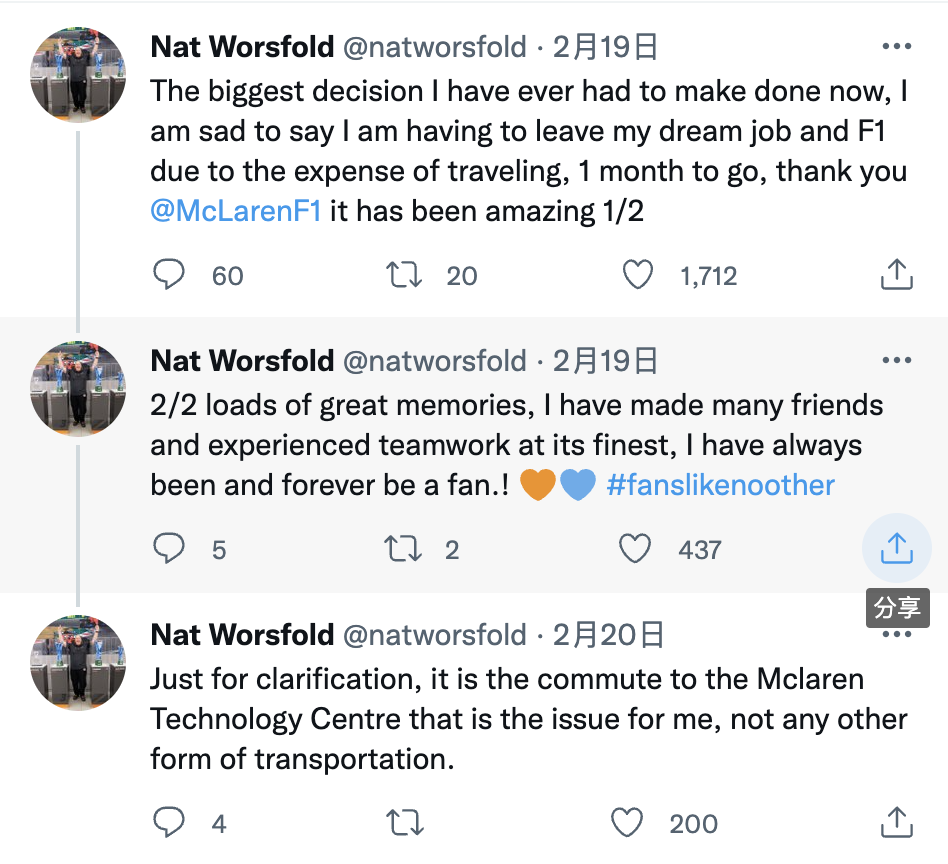948x864 pixels.
Task: Reply to the commute clarification tweet
Action: [169, 823]
